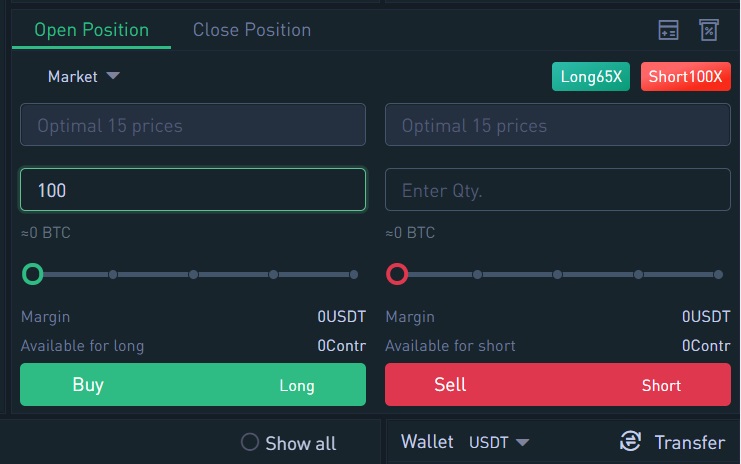Focus the long quantity field showing 100

(193, 189)
